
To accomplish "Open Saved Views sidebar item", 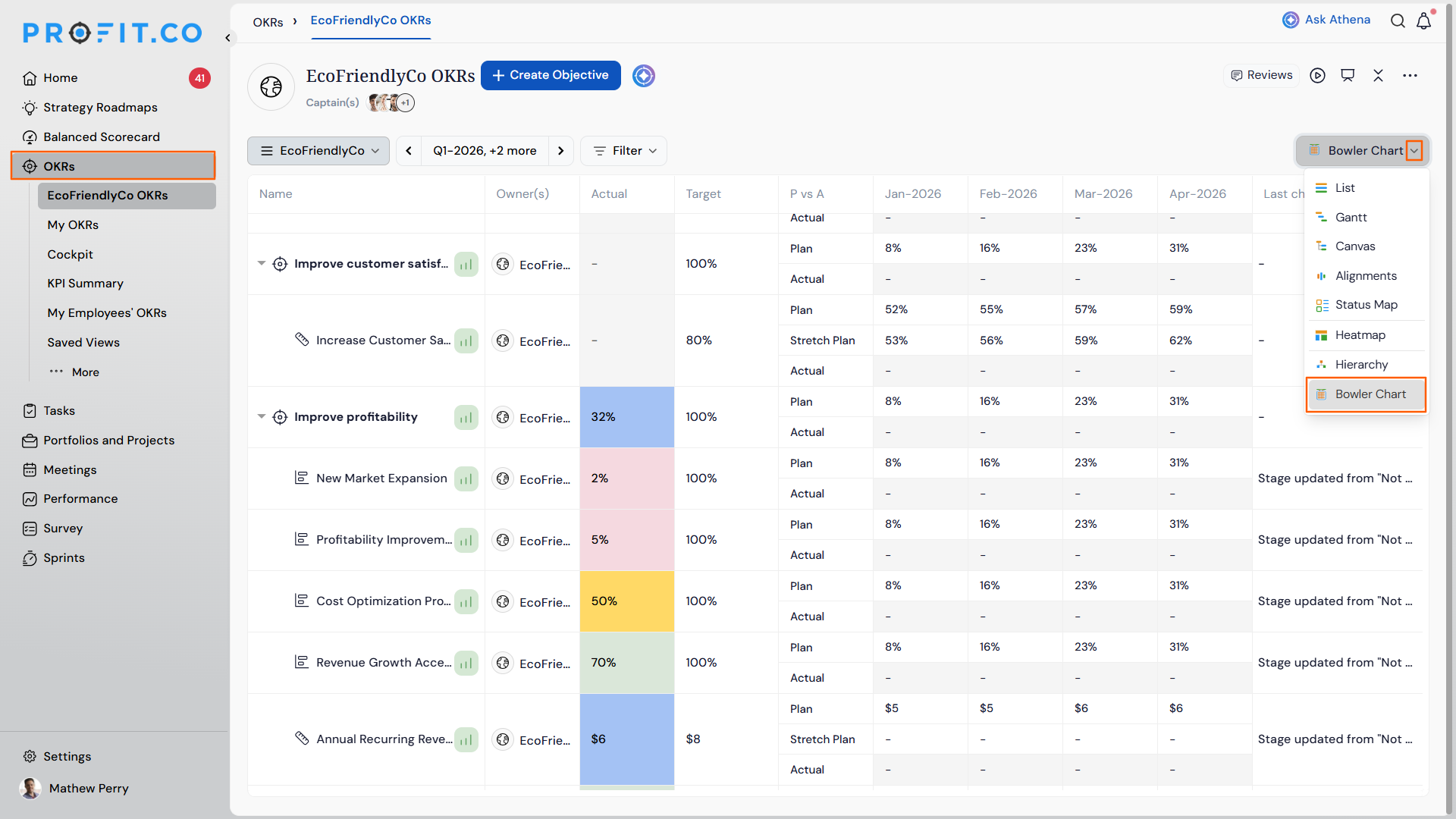I will point(83,343).
